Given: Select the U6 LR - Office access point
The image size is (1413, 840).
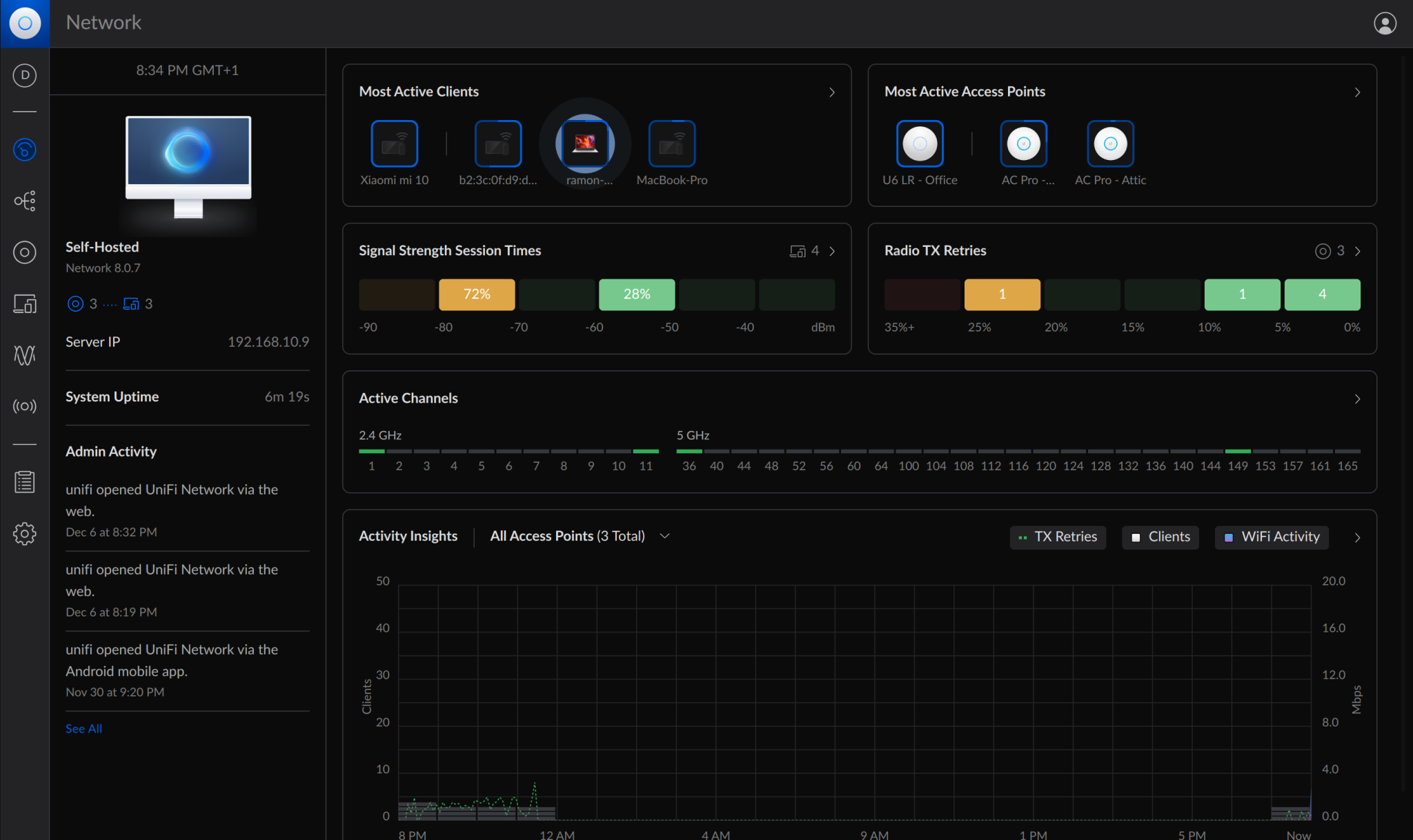Looking at the screenshot, I should tap(920, 144).
